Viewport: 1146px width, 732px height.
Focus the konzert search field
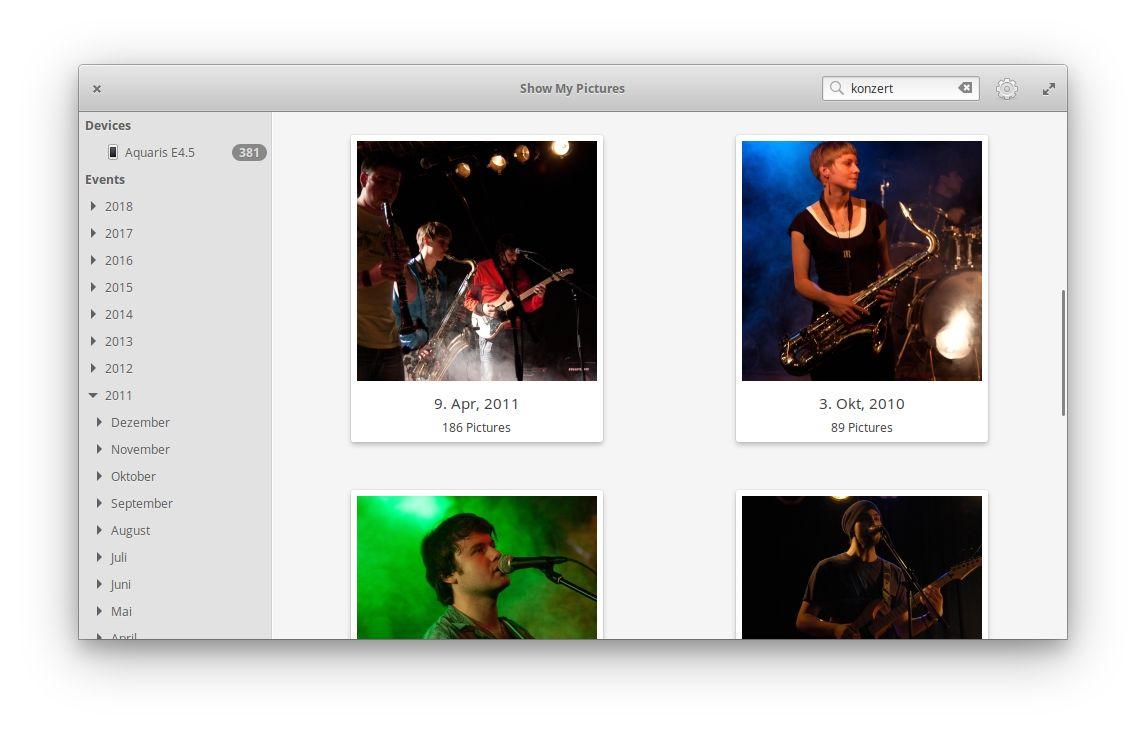click(x=900, y=88)
